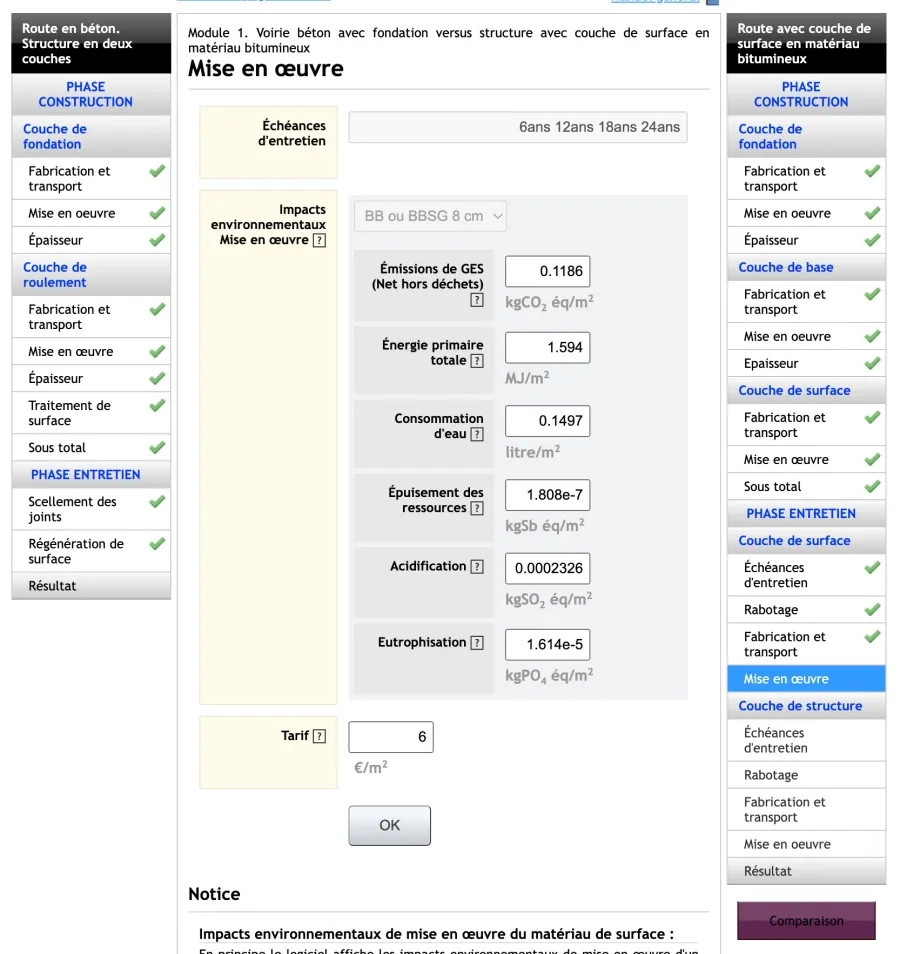Click the Eutrophisation help icon

coord(477,642)
